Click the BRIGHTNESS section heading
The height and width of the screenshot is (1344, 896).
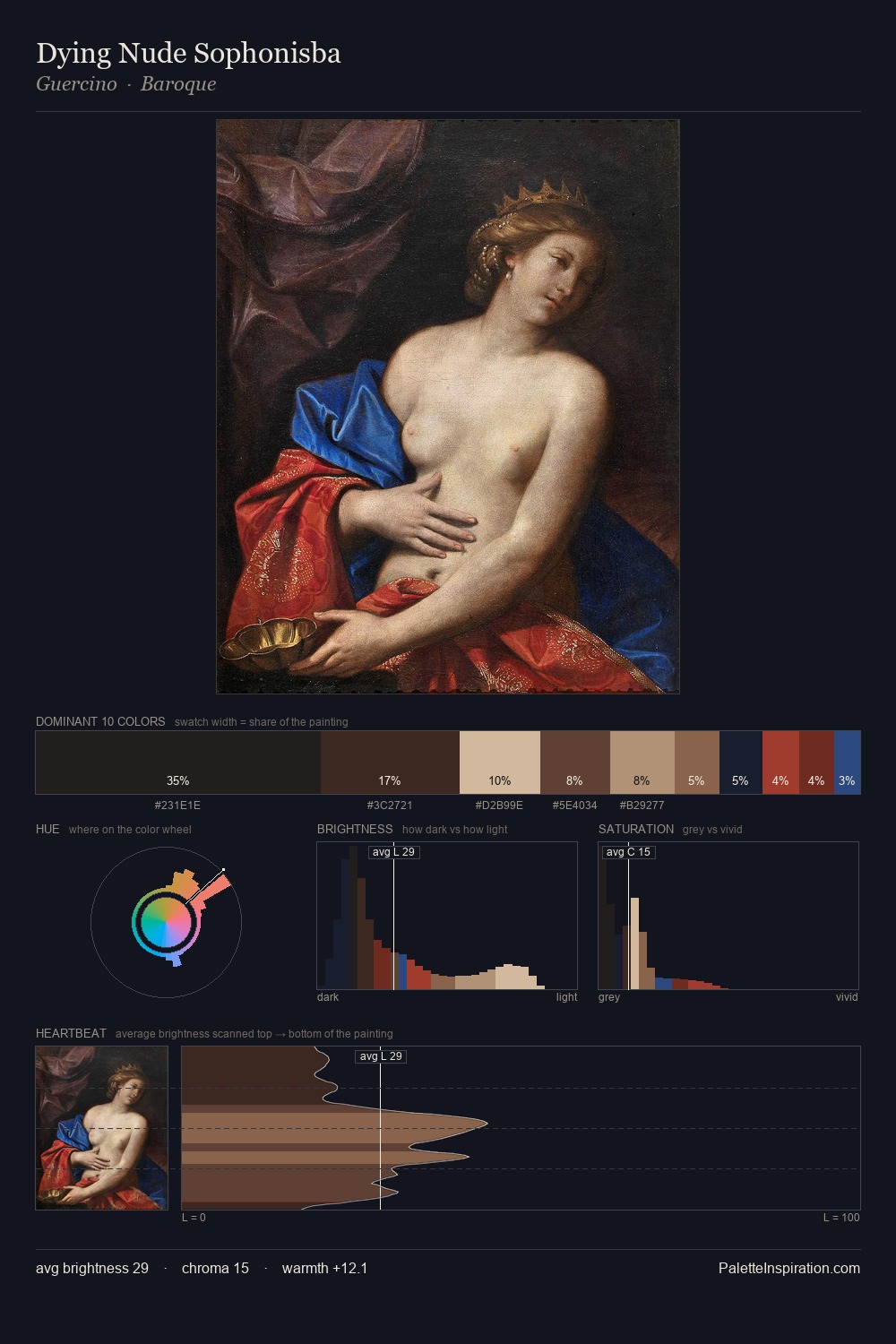point(355,829)
